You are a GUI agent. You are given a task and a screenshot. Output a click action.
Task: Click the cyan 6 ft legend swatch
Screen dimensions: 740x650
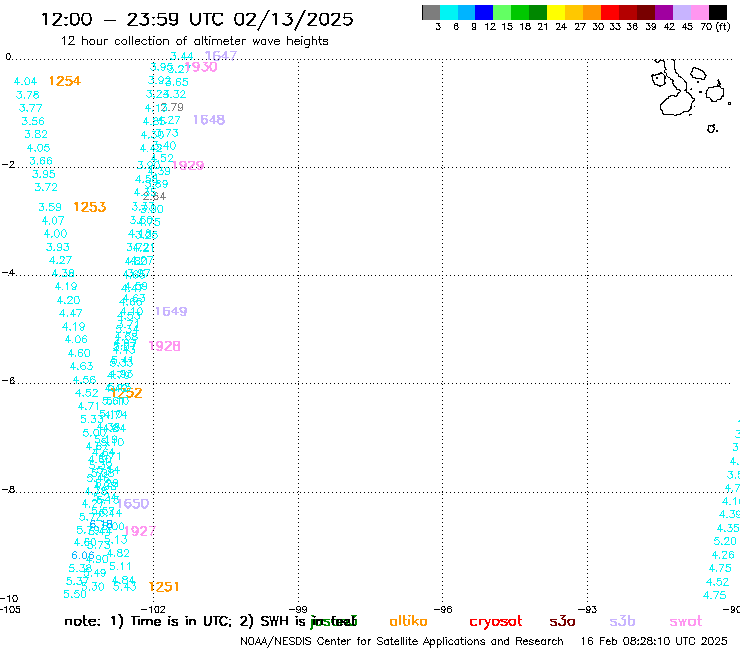point(448,12)
